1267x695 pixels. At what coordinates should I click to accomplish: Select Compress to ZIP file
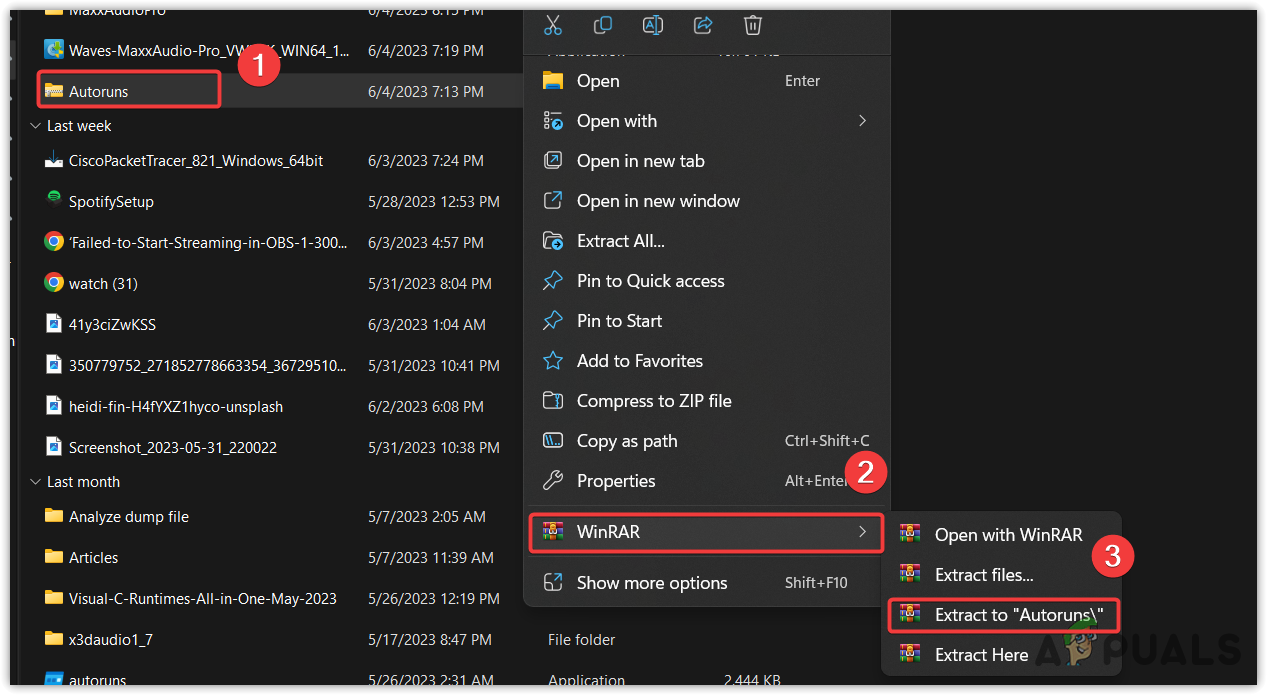coord(654,401)
